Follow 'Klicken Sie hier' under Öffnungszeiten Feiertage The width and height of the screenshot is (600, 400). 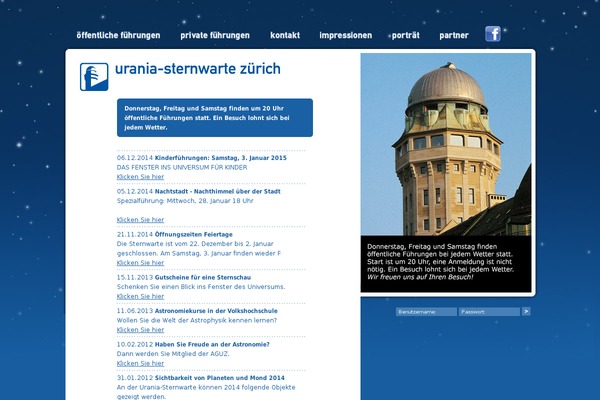point(140,263)
